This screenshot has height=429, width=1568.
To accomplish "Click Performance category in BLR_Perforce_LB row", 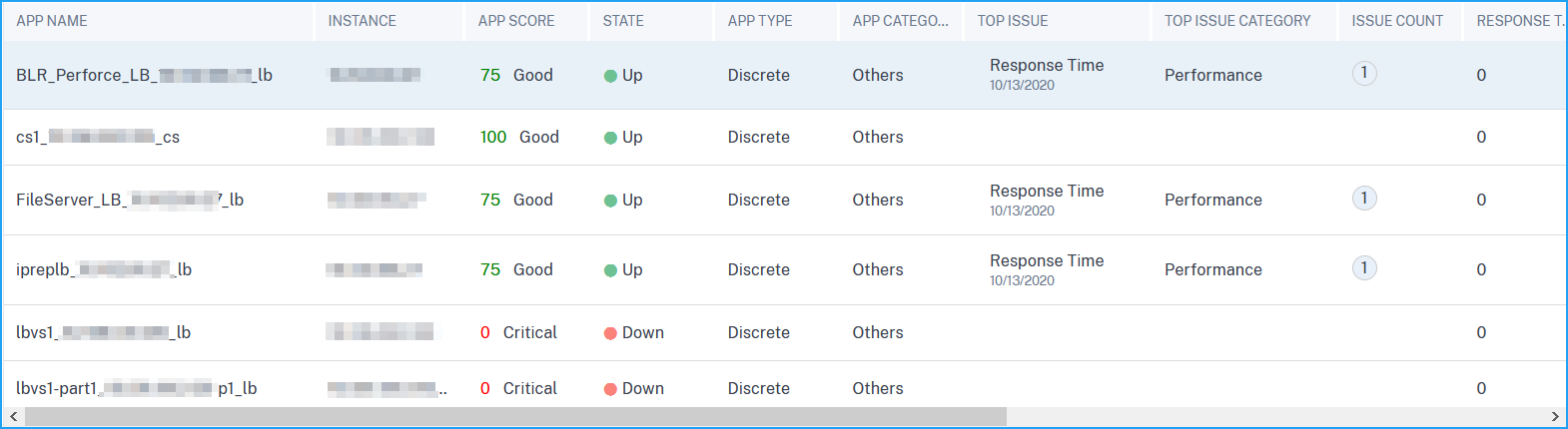I will (x=1213, y=75).
